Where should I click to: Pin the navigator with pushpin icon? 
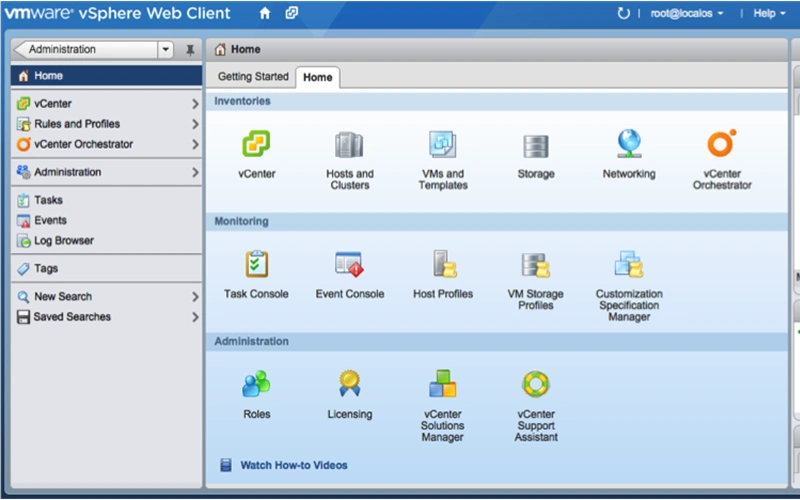(x=190, y=50)
